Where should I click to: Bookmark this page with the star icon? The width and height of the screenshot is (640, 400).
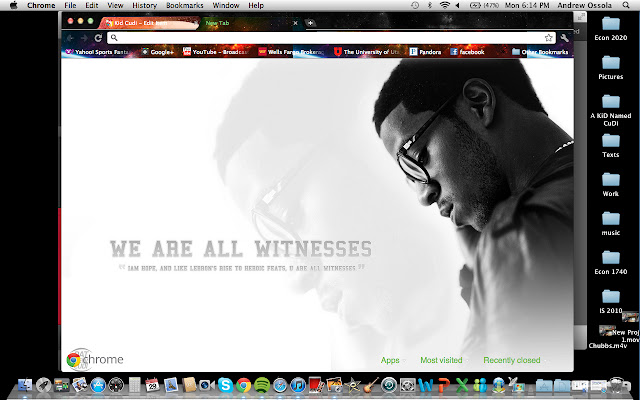[x=549, y=38]
